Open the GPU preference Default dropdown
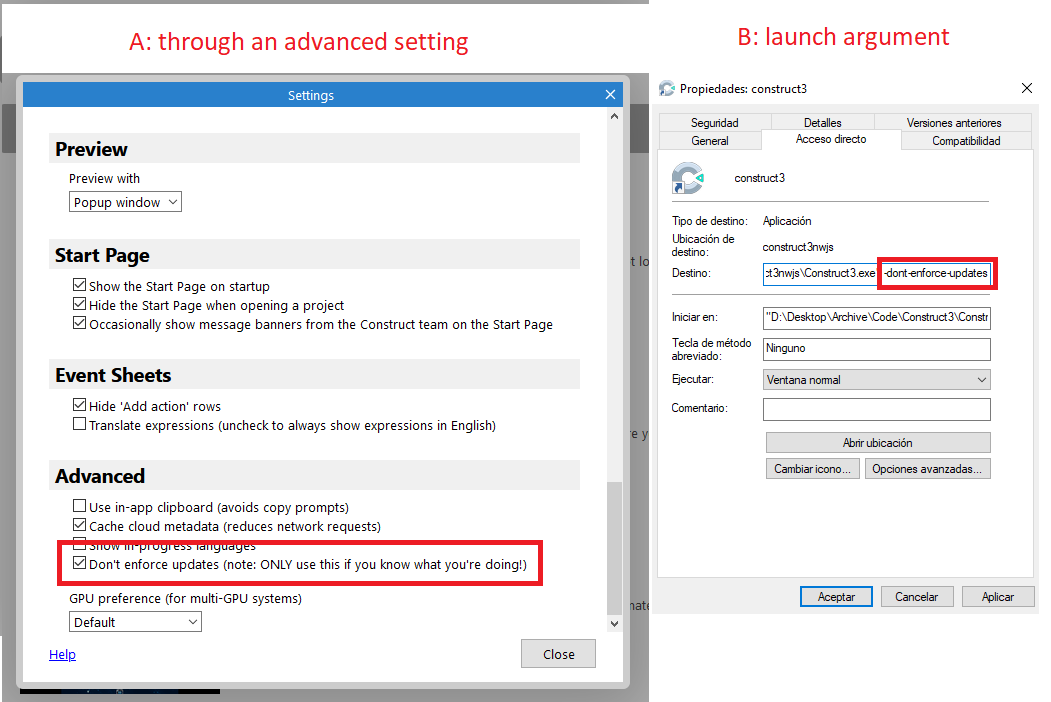 click(x=135, y=622)
